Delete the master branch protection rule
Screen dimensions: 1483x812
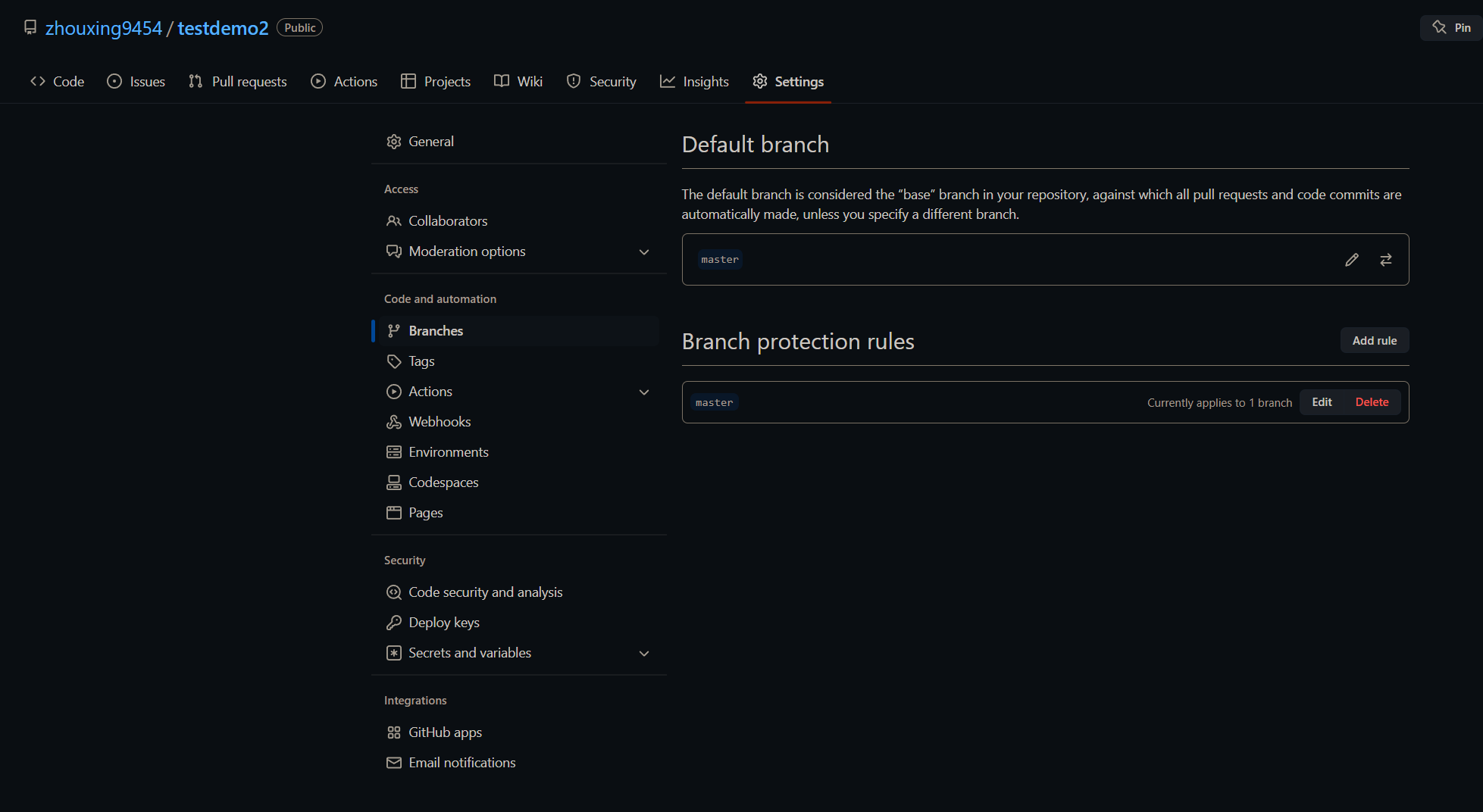[x=1372, y=402]
